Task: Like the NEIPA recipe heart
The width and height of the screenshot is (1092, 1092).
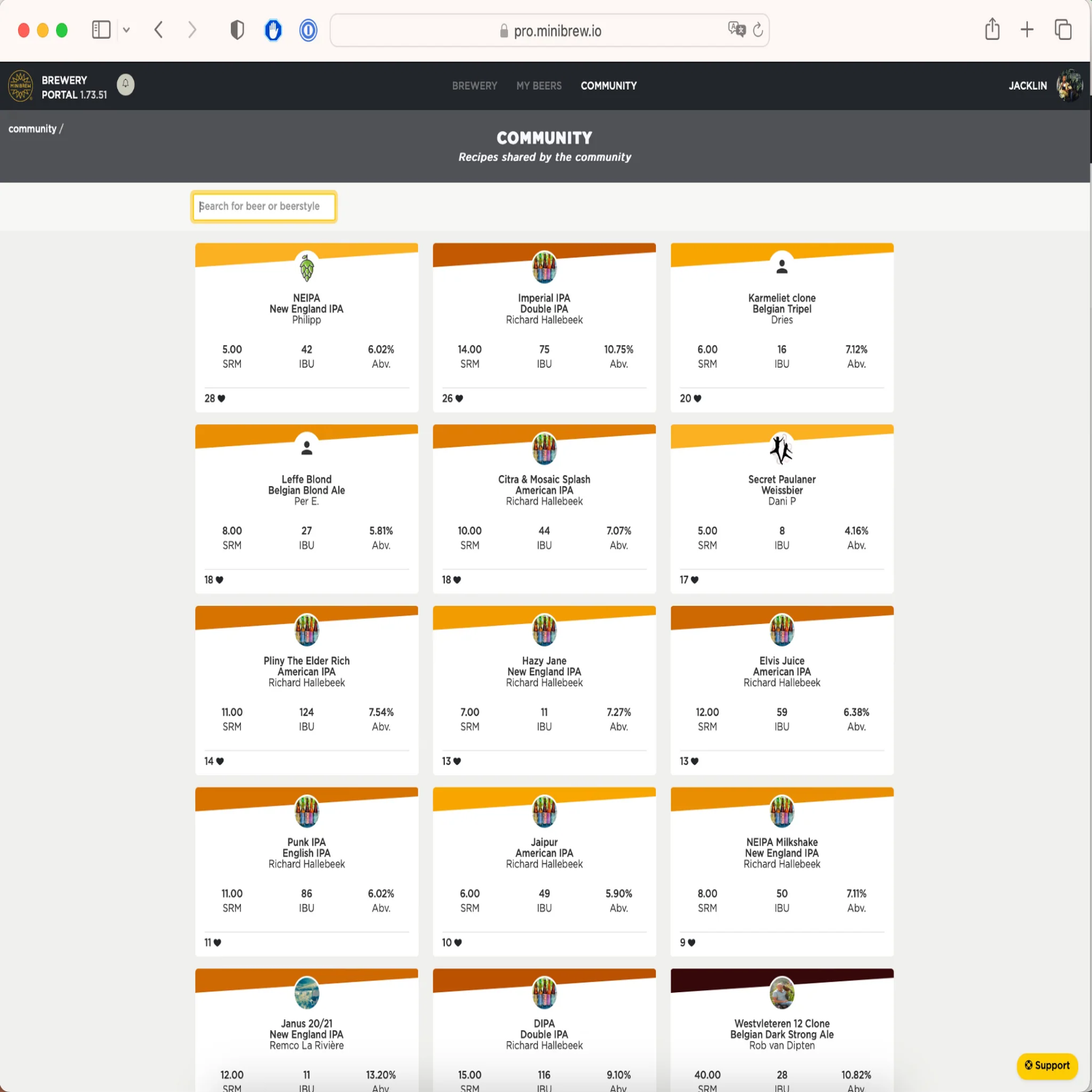Action: coord(221,399)
